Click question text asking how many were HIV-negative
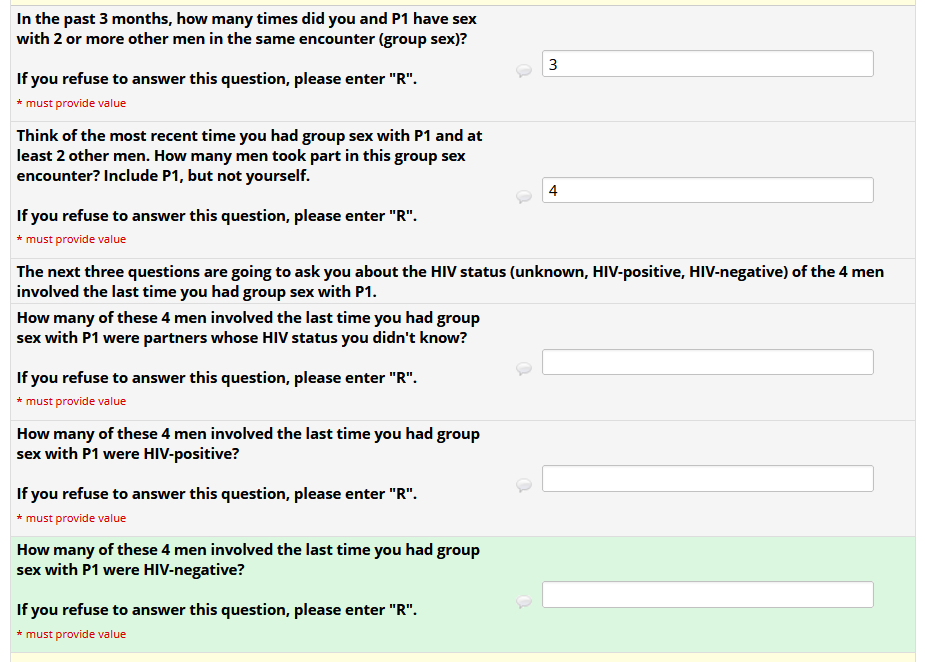Viewport: 925px width, 662px height. click(x=248, y=559)
